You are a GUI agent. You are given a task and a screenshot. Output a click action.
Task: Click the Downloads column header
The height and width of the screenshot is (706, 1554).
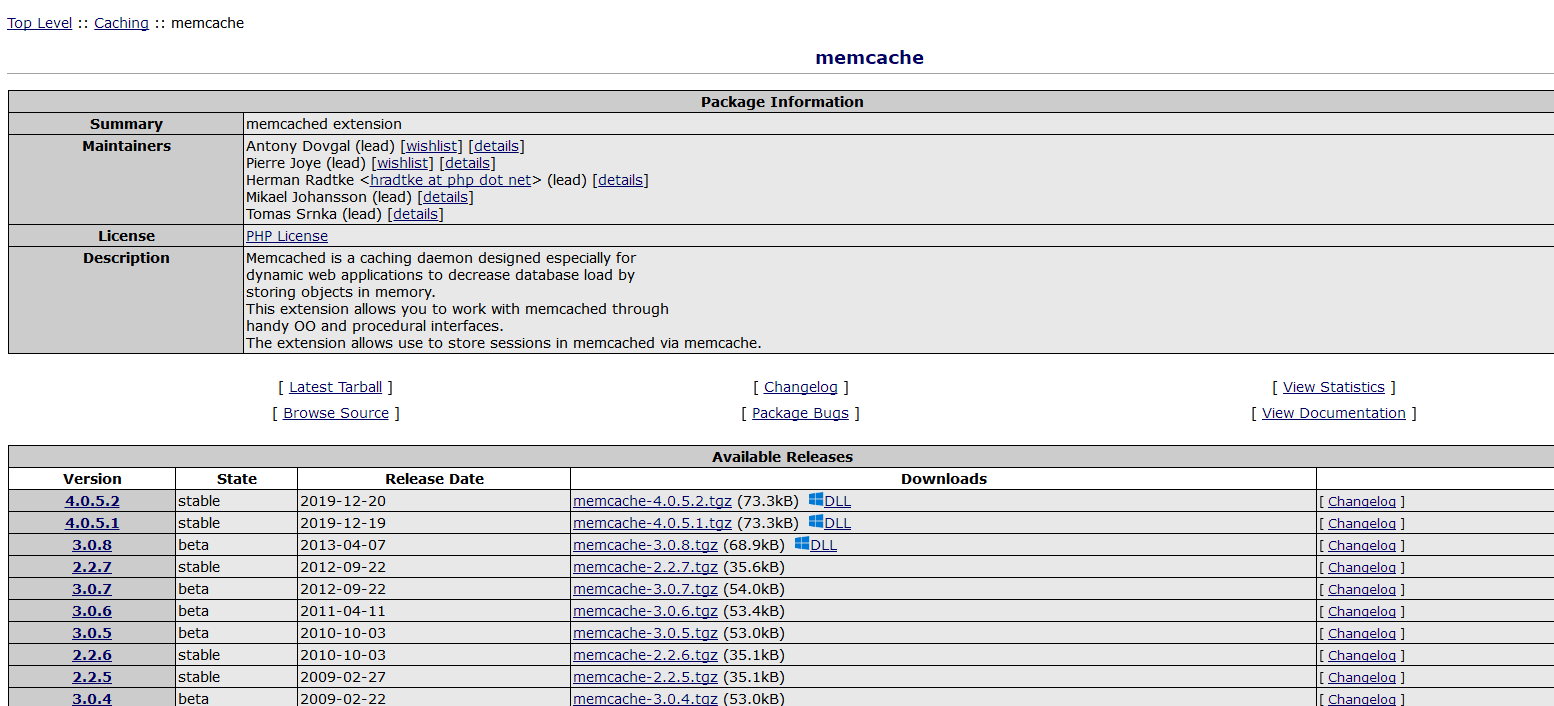(x=944, y=479)
